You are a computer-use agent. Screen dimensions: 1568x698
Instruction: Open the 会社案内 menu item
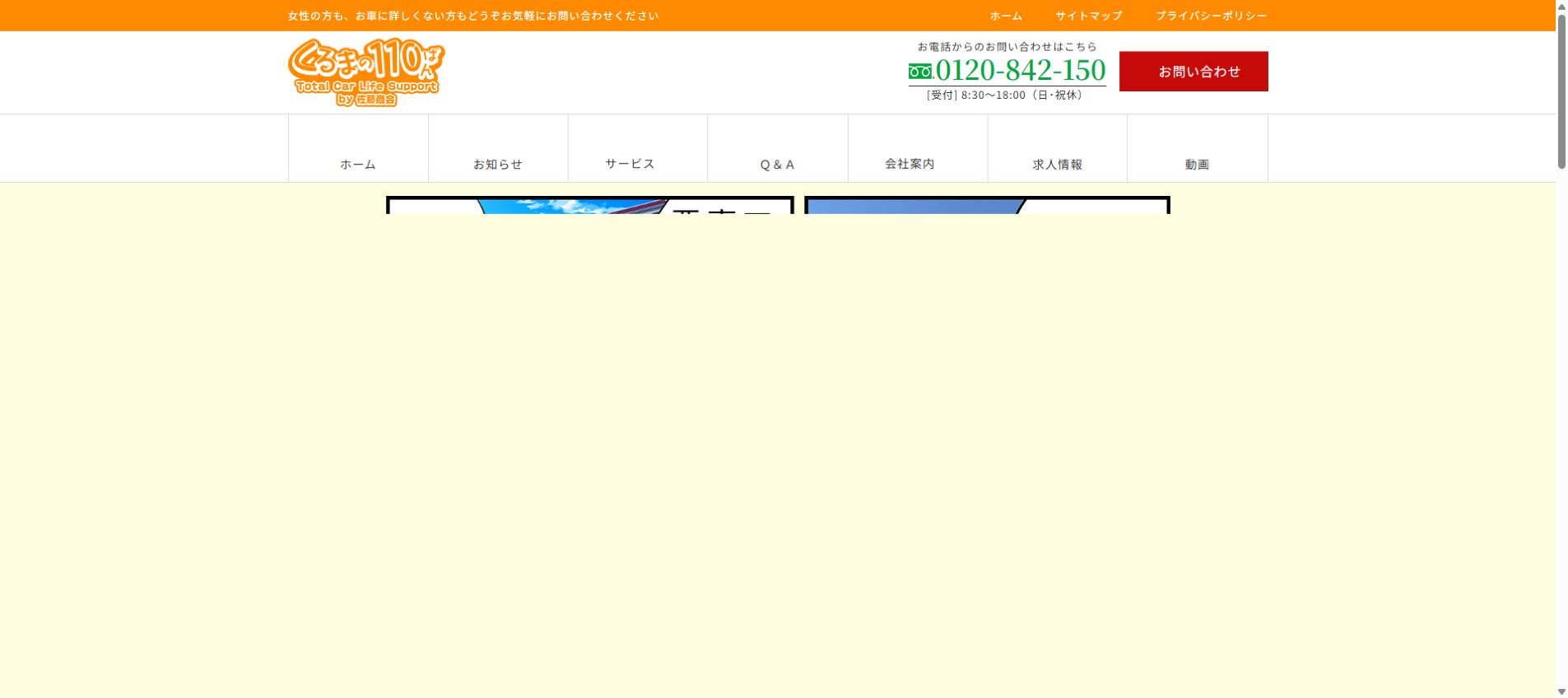coord(918,148)
